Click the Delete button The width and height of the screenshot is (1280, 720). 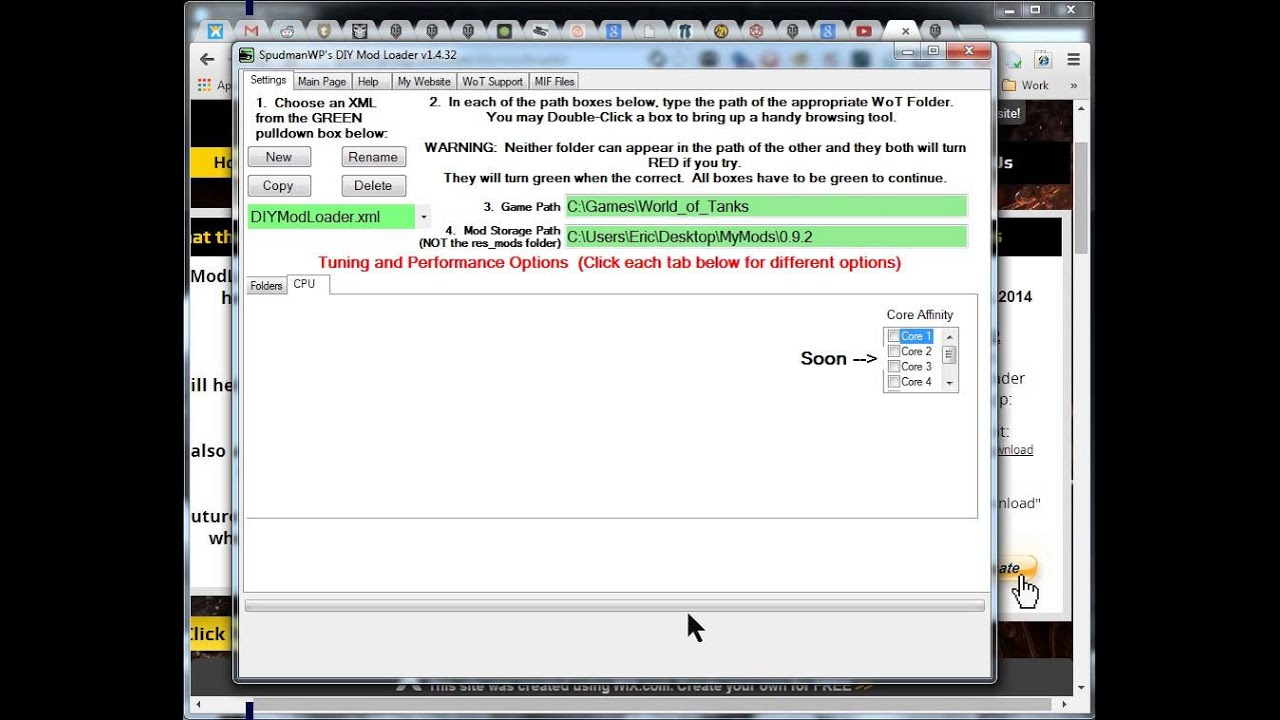[x=373, y=186]
